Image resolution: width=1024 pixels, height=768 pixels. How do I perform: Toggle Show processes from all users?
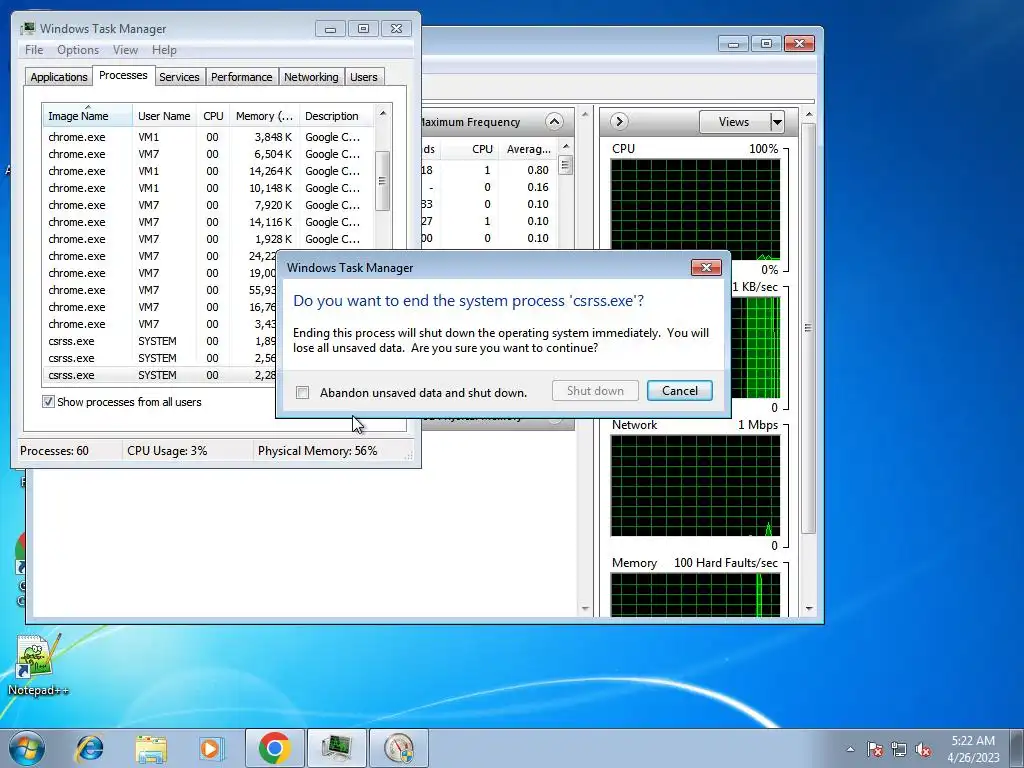(48, 402)
